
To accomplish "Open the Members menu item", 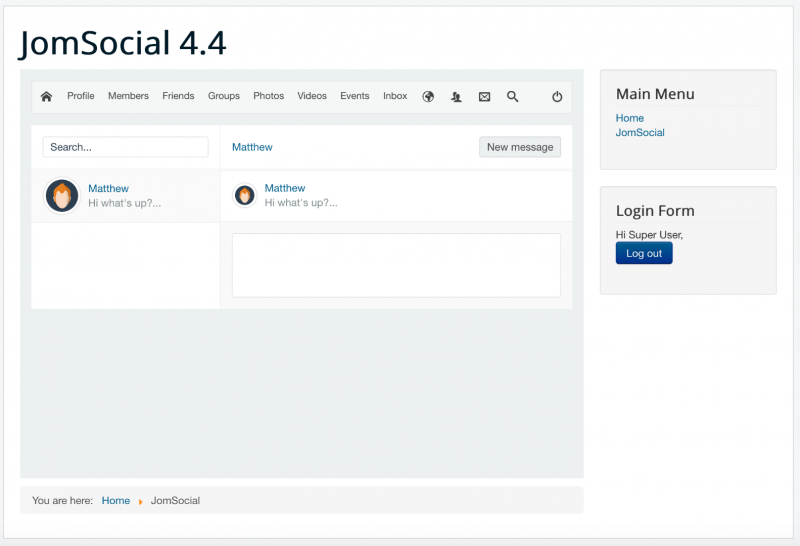I will (128, 96).
